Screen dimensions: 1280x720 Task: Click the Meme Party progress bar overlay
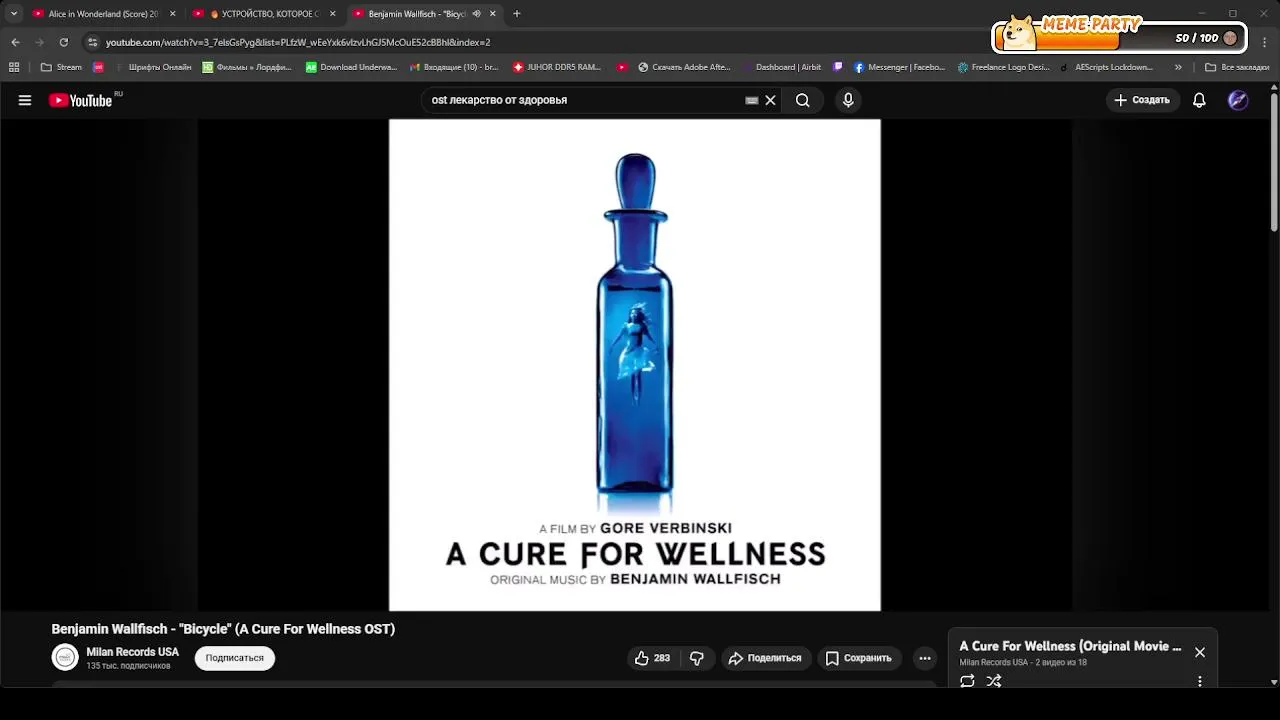[x=1120, y=37]
